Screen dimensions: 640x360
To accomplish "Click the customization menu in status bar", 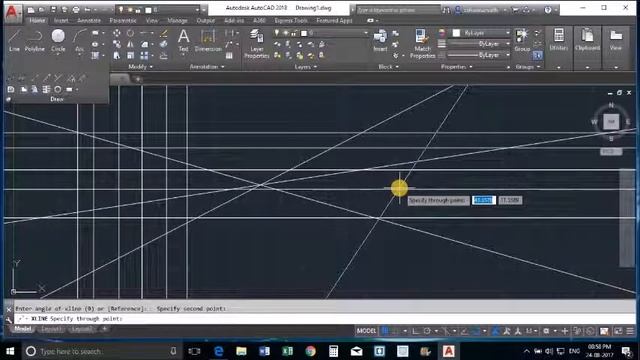I will point(631,331).
